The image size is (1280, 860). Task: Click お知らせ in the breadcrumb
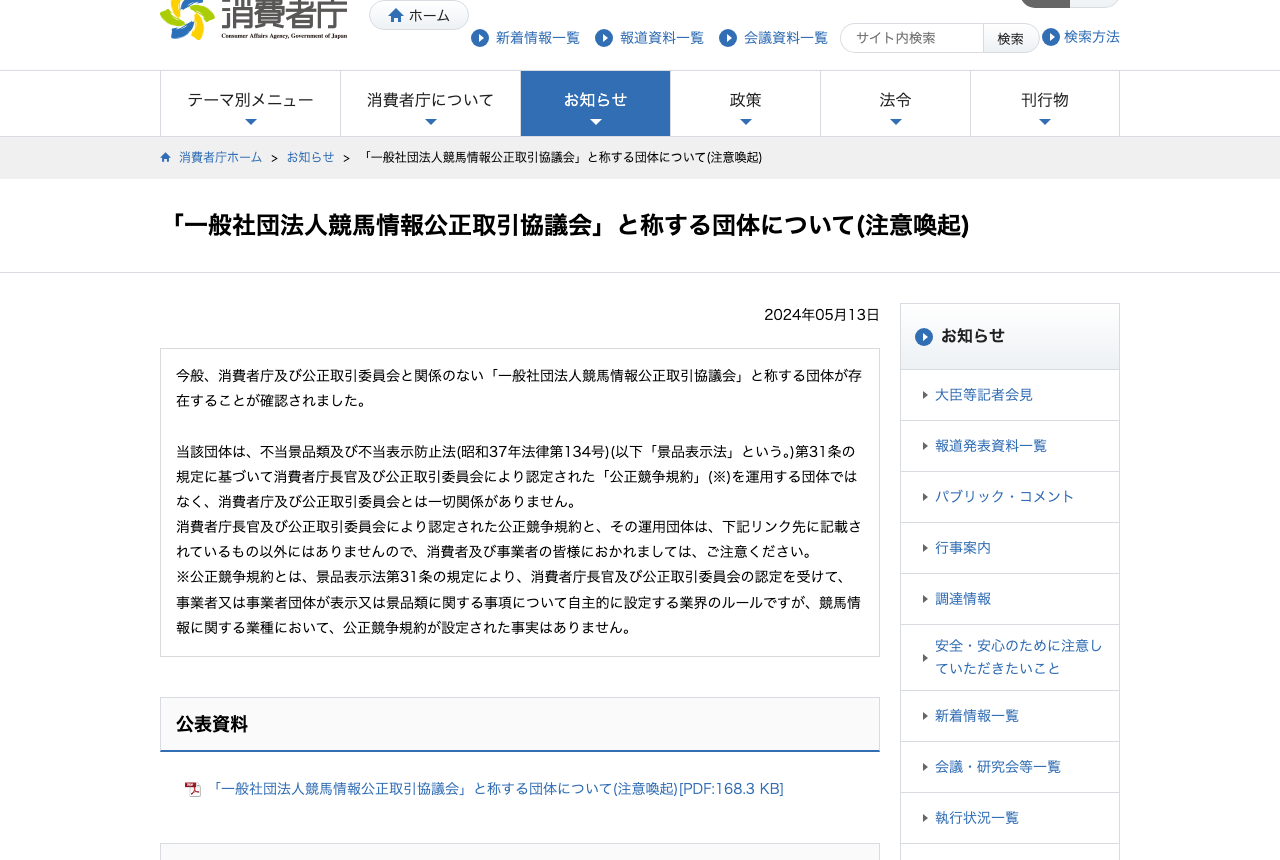(x=311, y=157)
